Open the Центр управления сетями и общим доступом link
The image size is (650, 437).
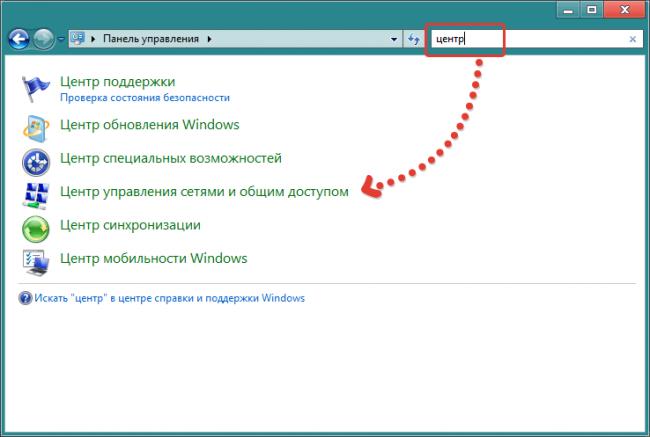click(204, 191)
